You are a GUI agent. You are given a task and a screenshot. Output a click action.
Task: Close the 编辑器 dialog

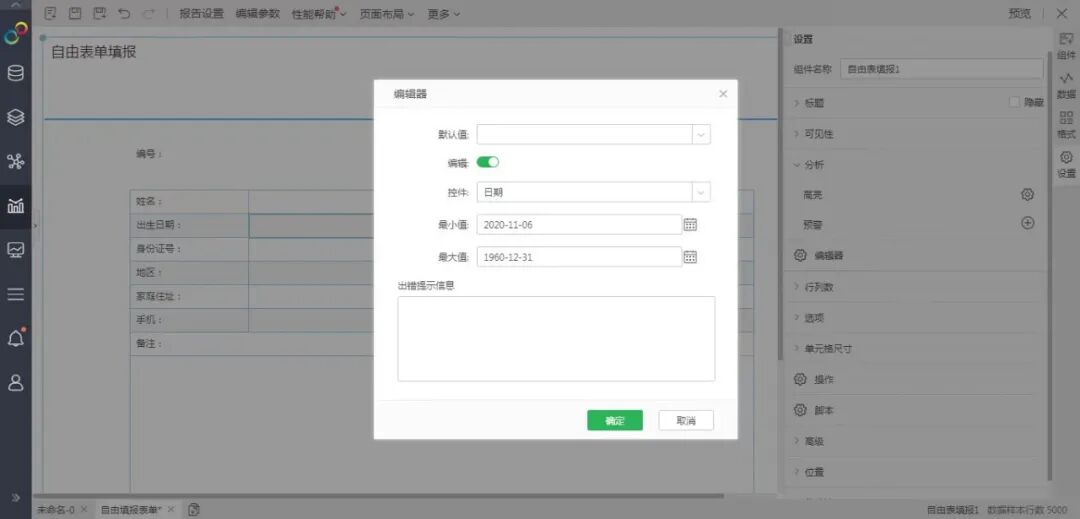click(723, 94)
